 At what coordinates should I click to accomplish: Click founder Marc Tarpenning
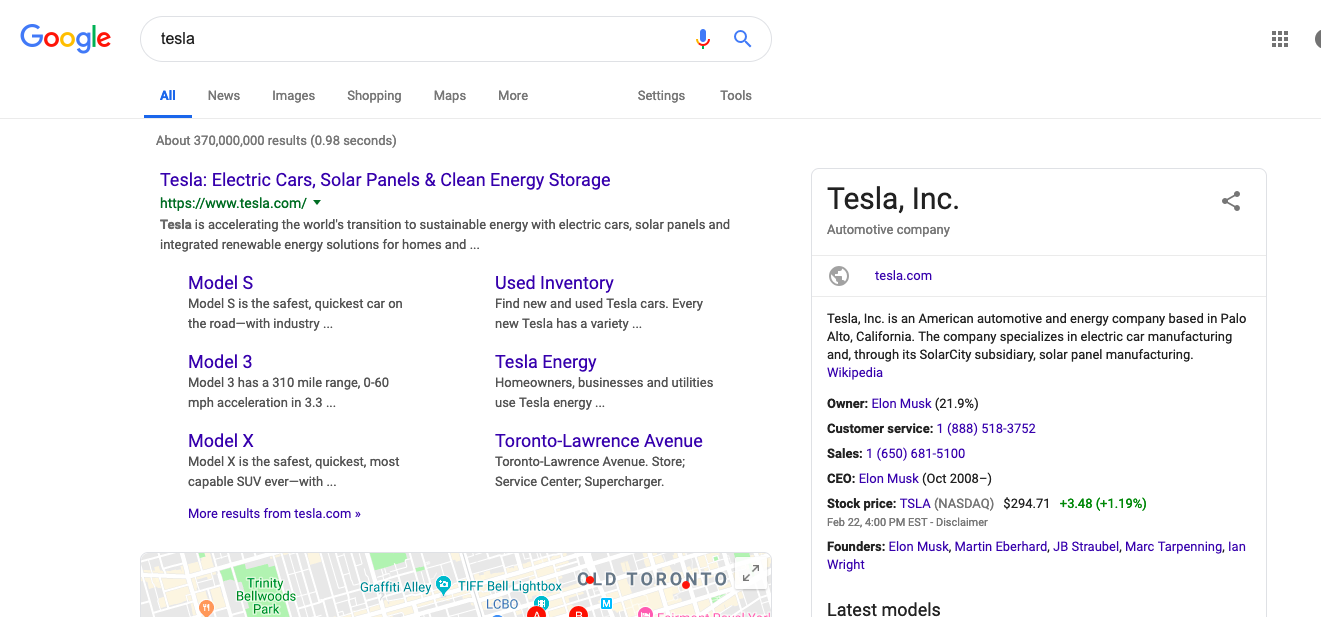1173,547
